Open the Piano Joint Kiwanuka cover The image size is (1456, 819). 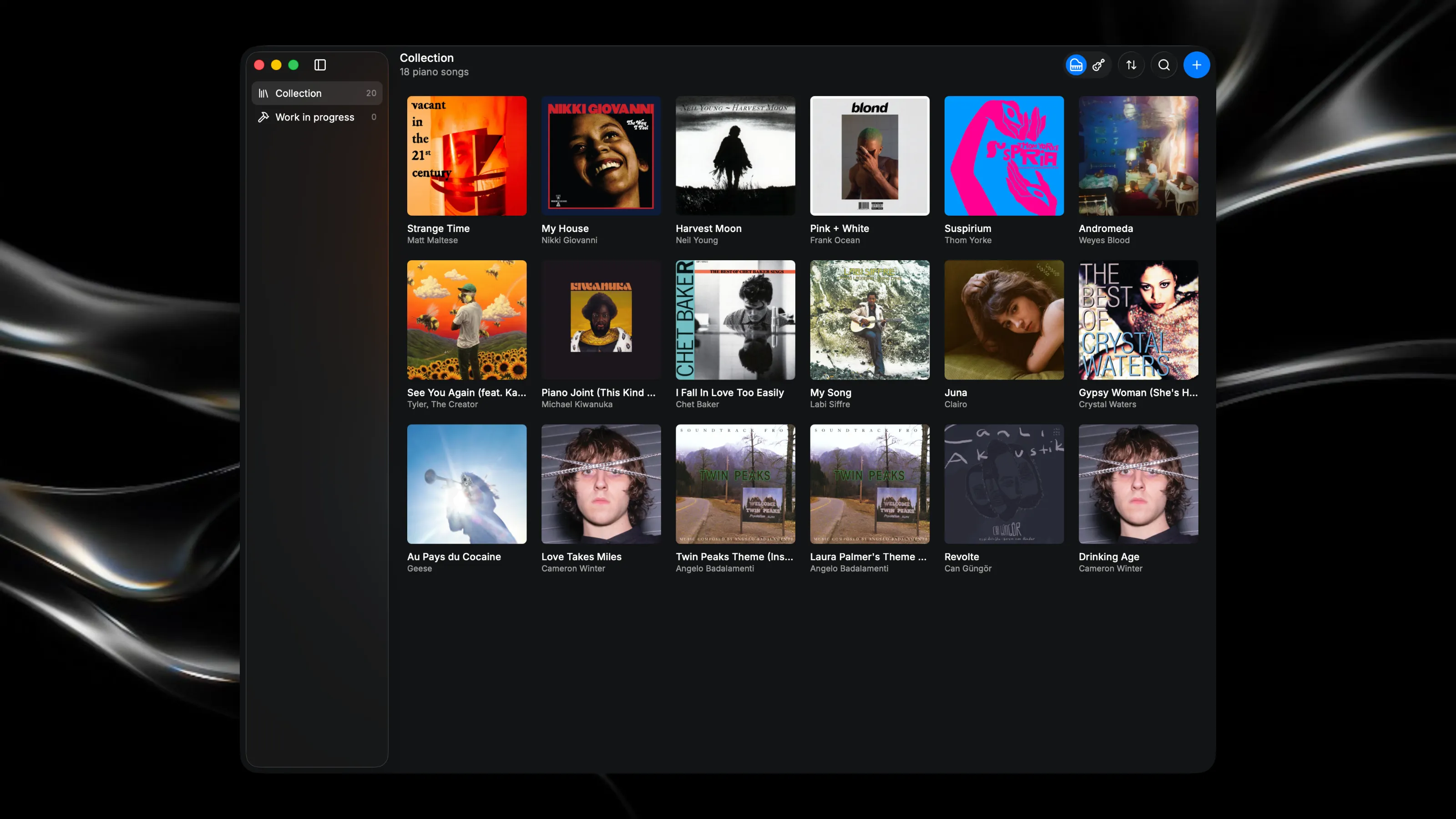coord(601,320)
